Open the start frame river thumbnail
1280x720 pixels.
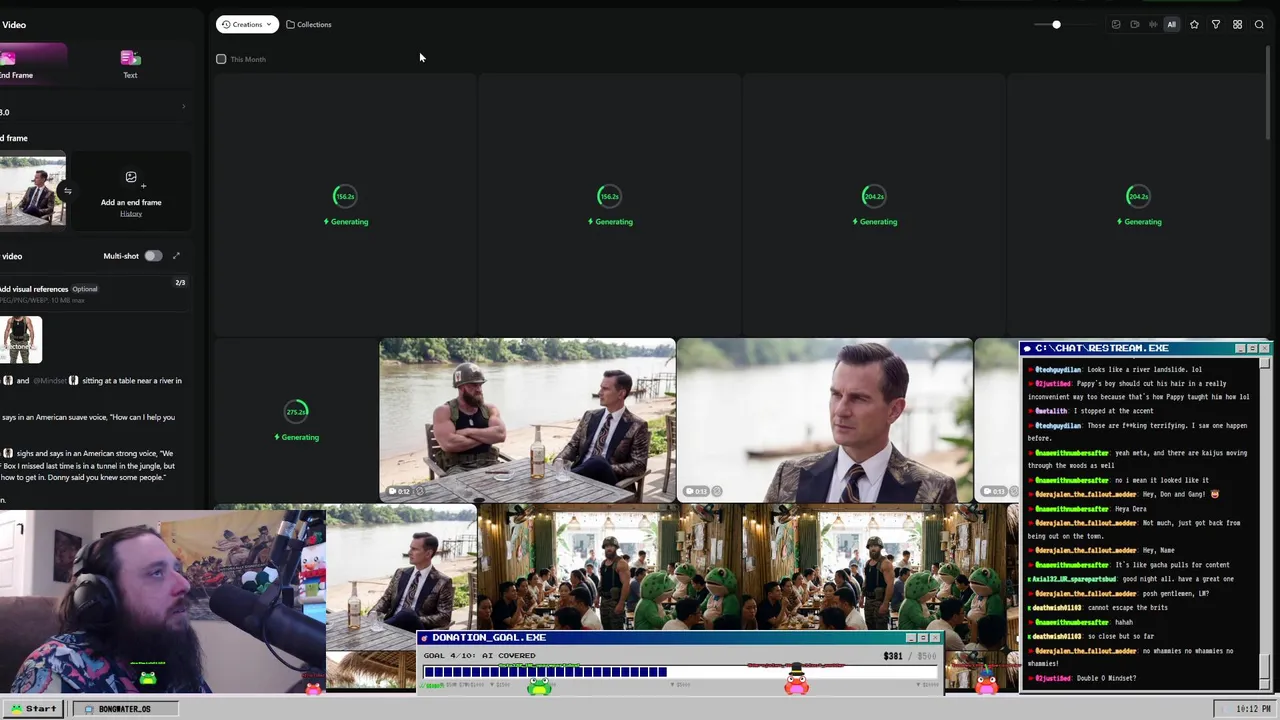[x=32, y=190]
